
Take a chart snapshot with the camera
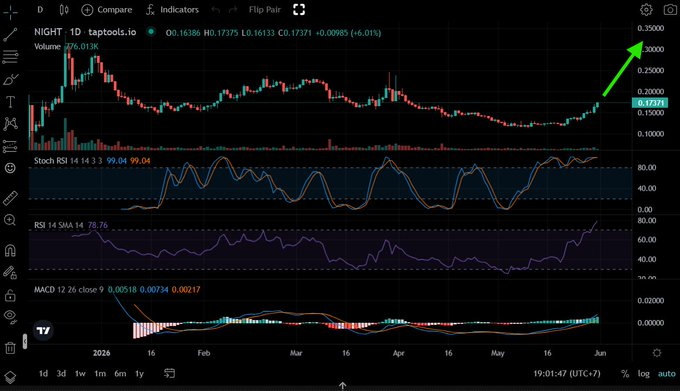(x=670, y=10)
